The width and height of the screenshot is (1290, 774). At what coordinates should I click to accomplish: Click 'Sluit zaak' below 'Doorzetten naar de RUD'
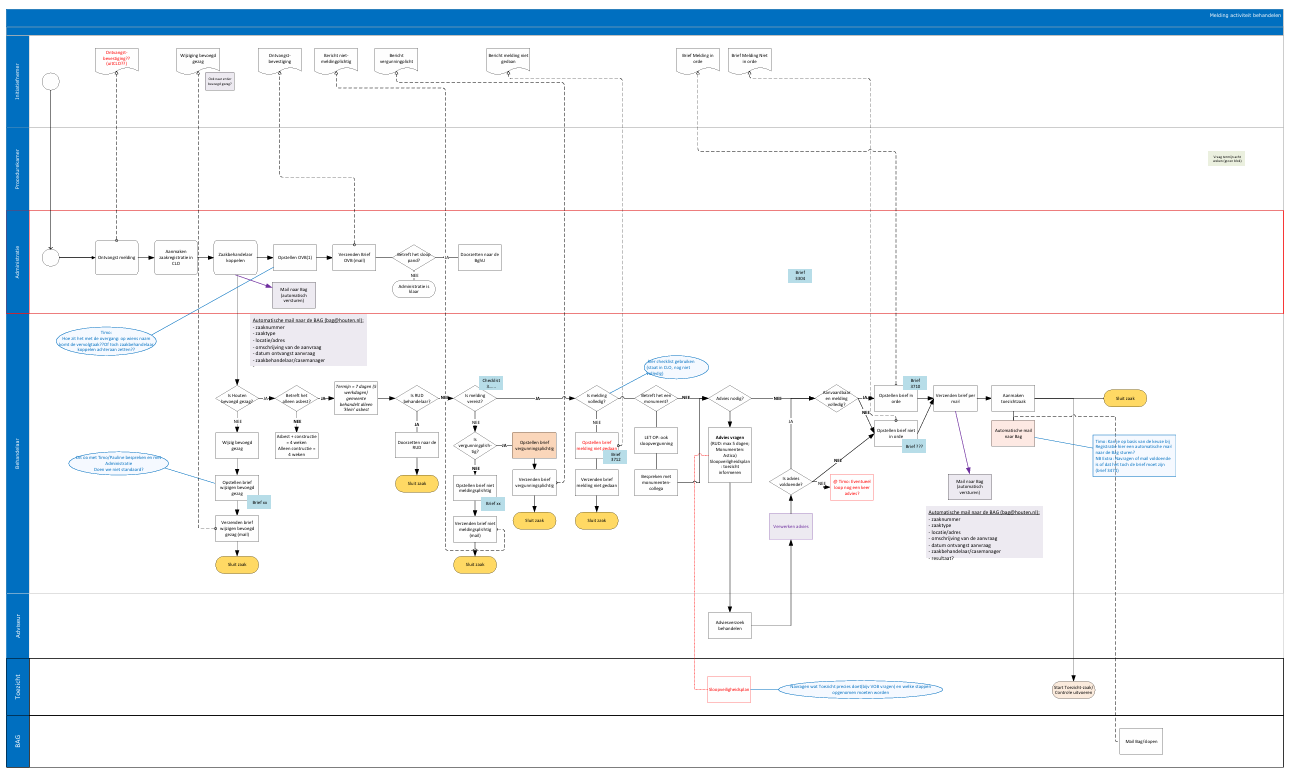point(416,482)
